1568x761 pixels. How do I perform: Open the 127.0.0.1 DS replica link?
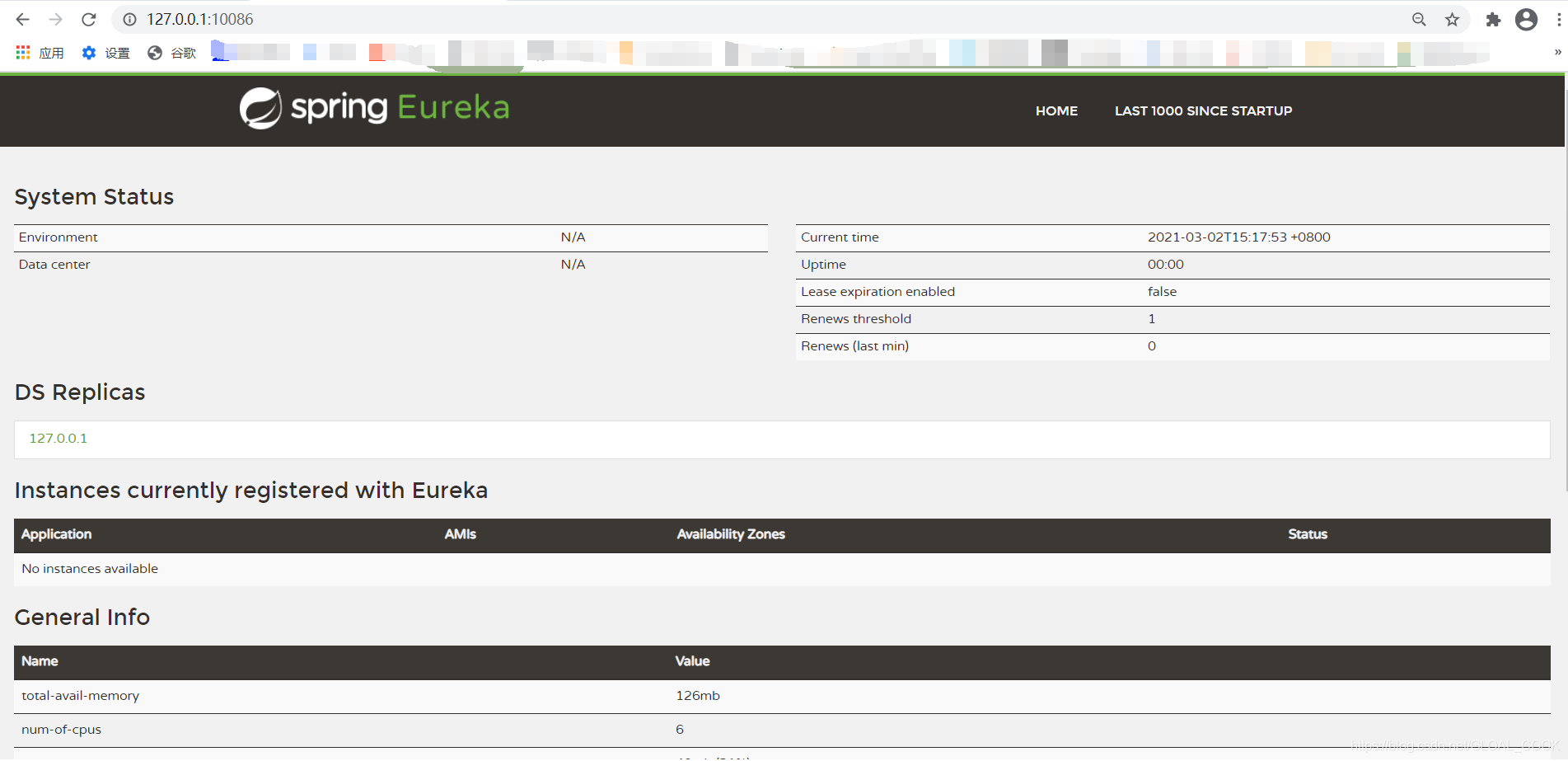point(59,438)
